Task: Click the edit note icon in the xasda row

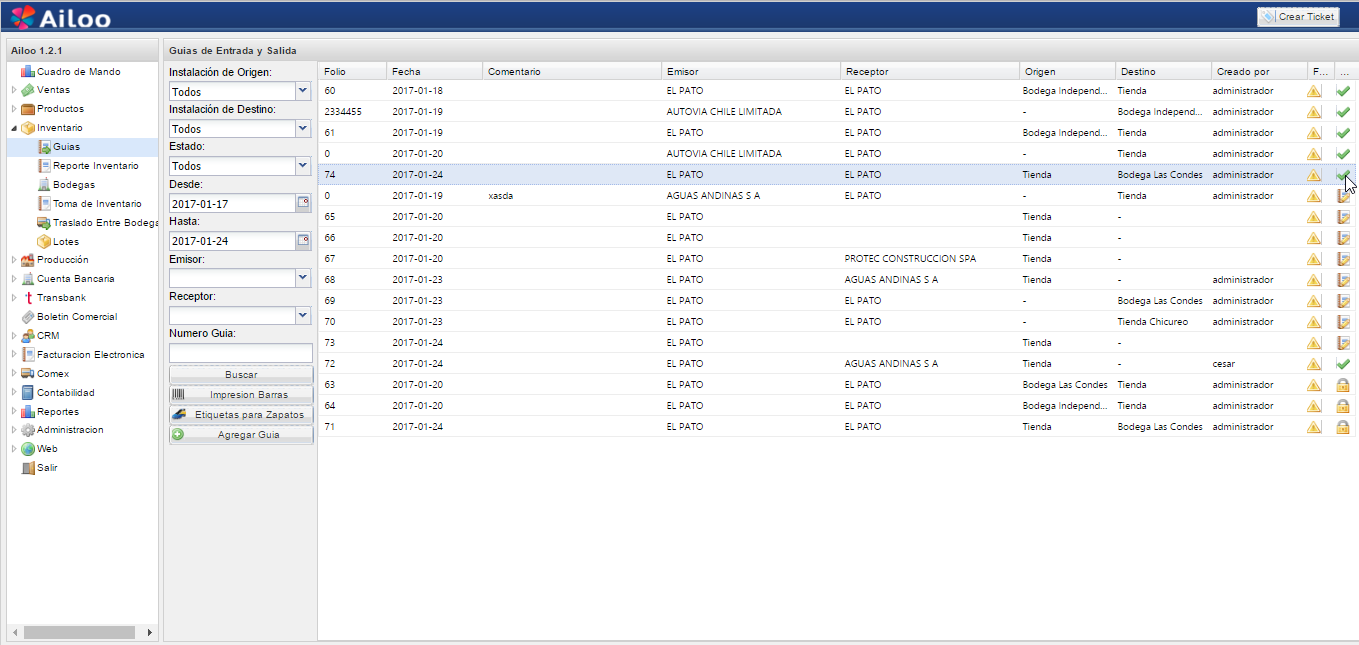Action: pyautogui.click(x=1343, y=196)
